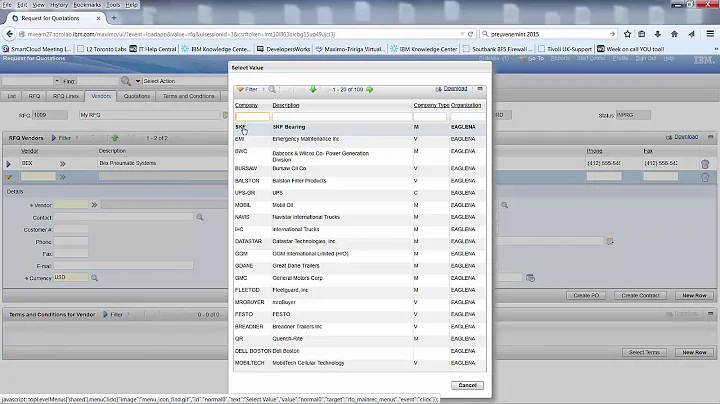Click the Create PO button
This screenshot has width=720, height=404.
(x=586, y=295)
